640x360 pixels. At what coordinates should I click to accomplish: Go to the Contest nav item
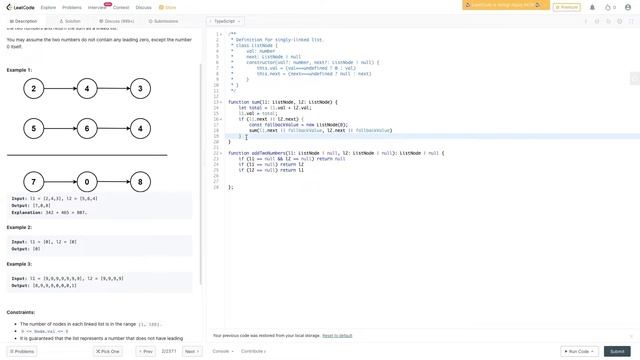pos(121,8)
